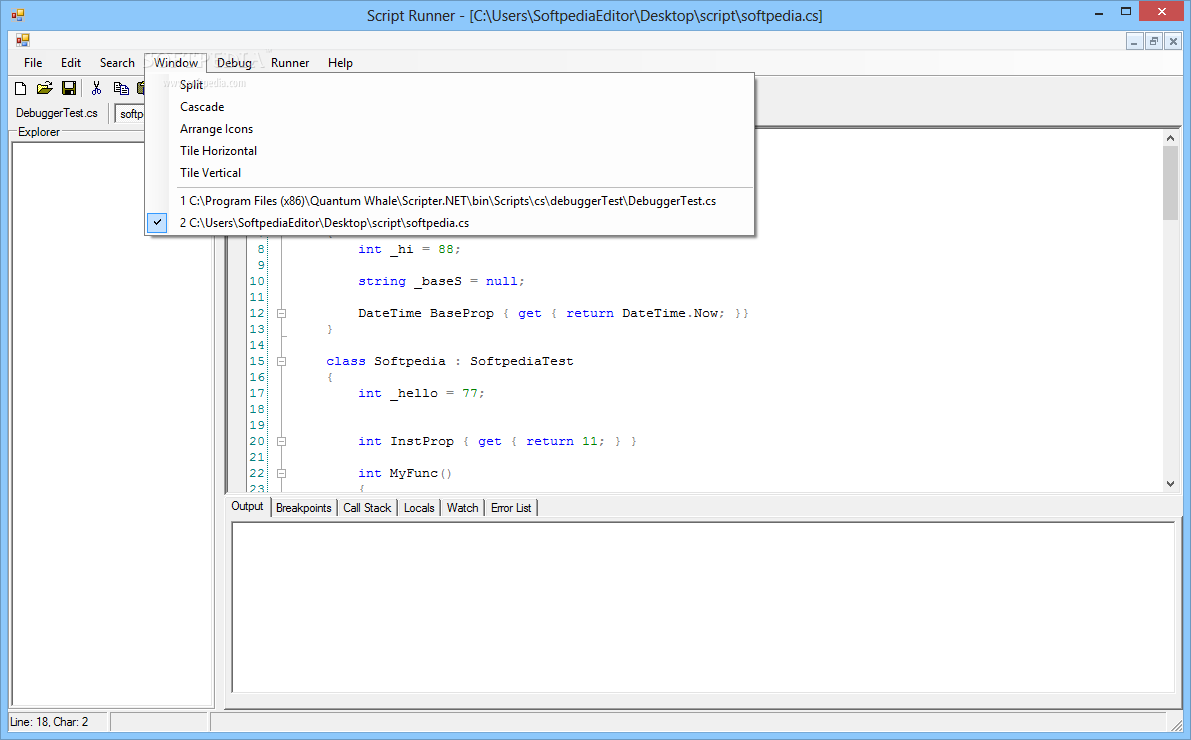This screenshot has height=740, width=1191.
Task: Open the Search menu
Action: [x=117, y=63]
